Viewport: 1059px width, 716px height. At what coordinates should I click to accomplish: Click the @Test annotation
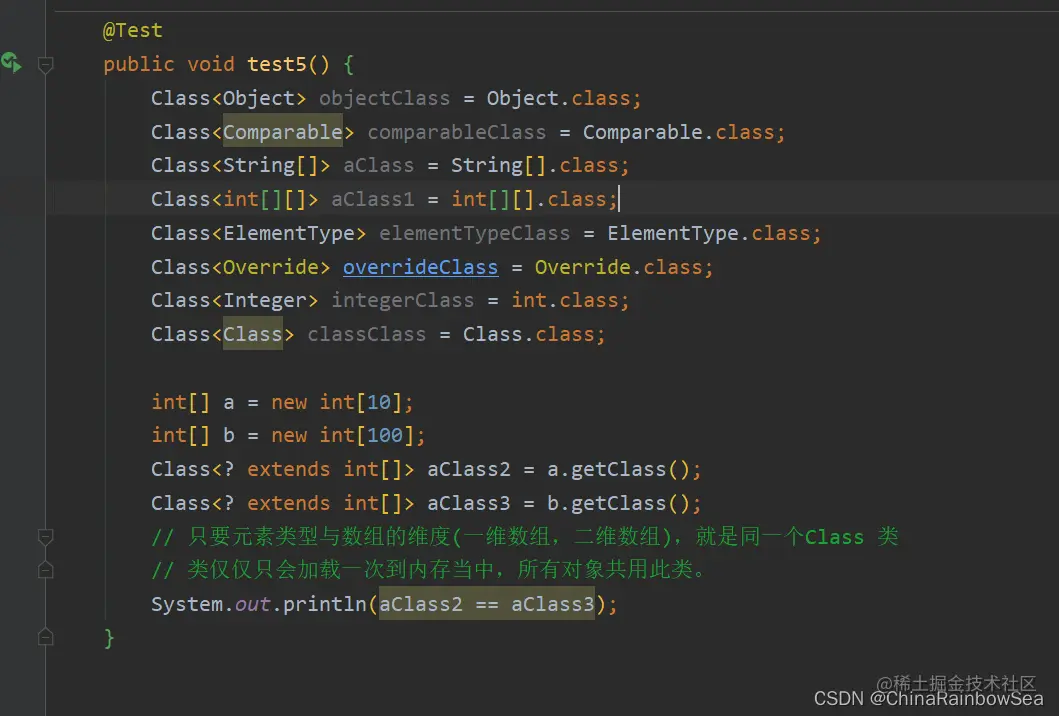coord(132,30)
